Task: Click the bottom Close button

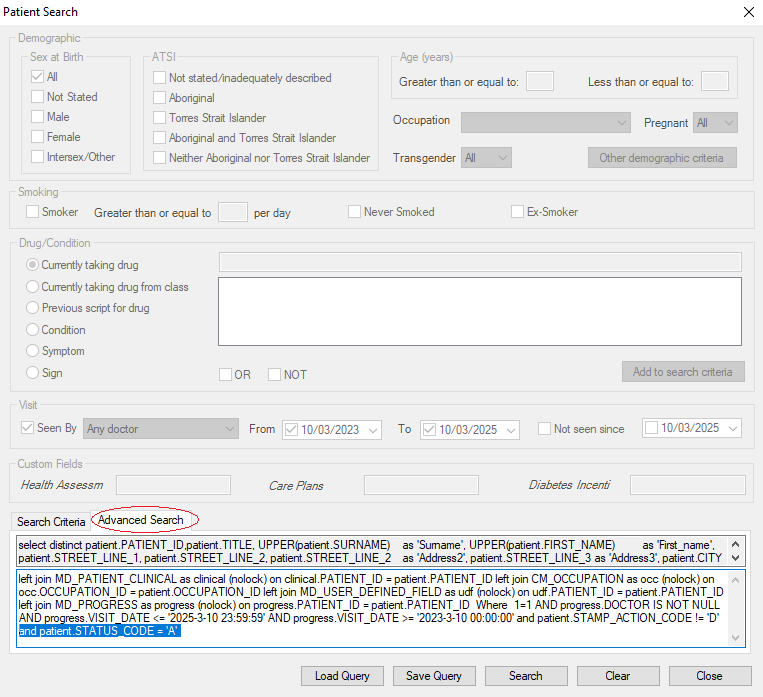Action: [x=709, y=676]
